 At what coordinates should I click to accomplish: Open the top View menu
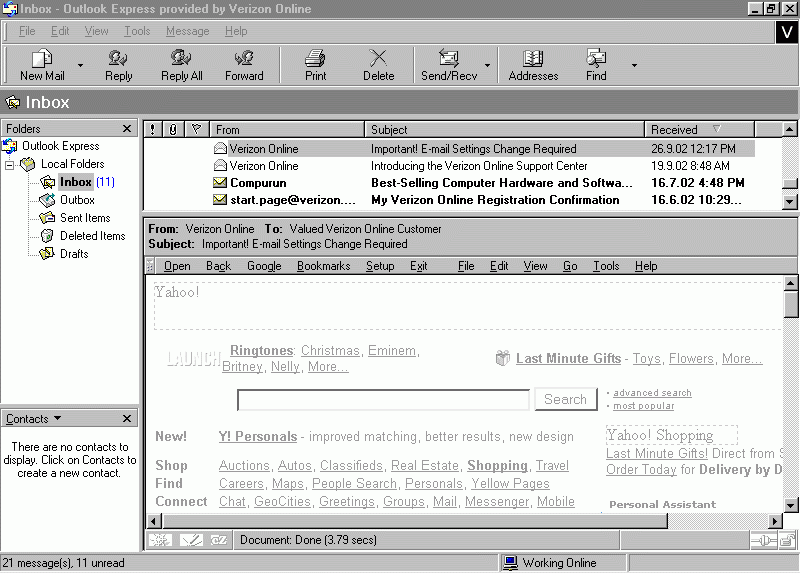(x=96, y=31)
